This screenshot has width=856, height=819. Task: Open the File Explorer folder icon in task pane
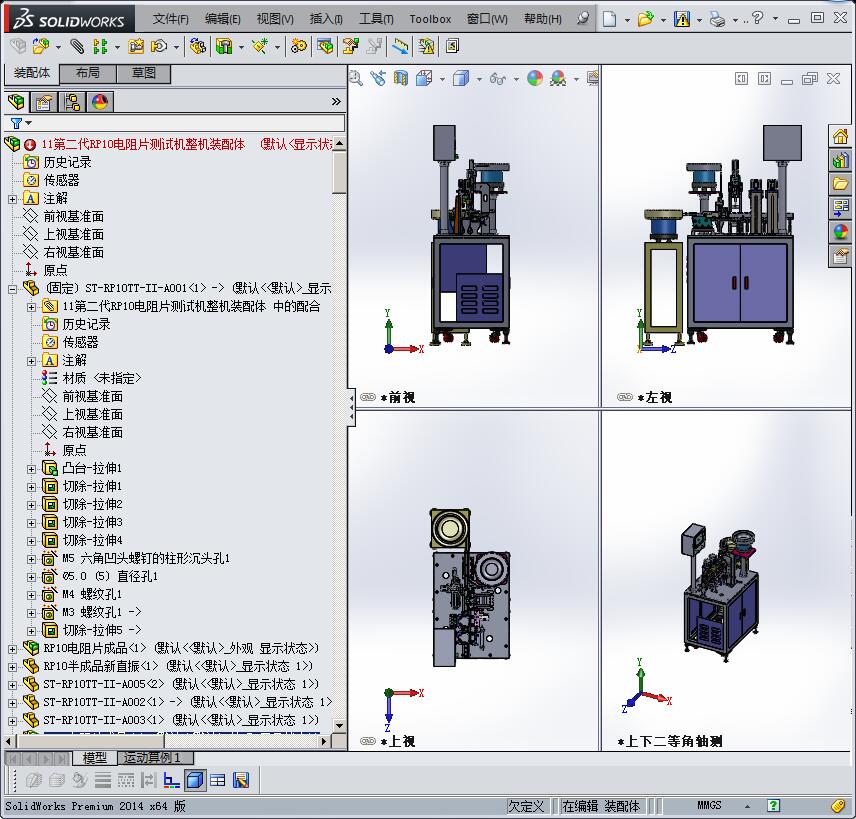pyautogui.click(x=841, y=184)
